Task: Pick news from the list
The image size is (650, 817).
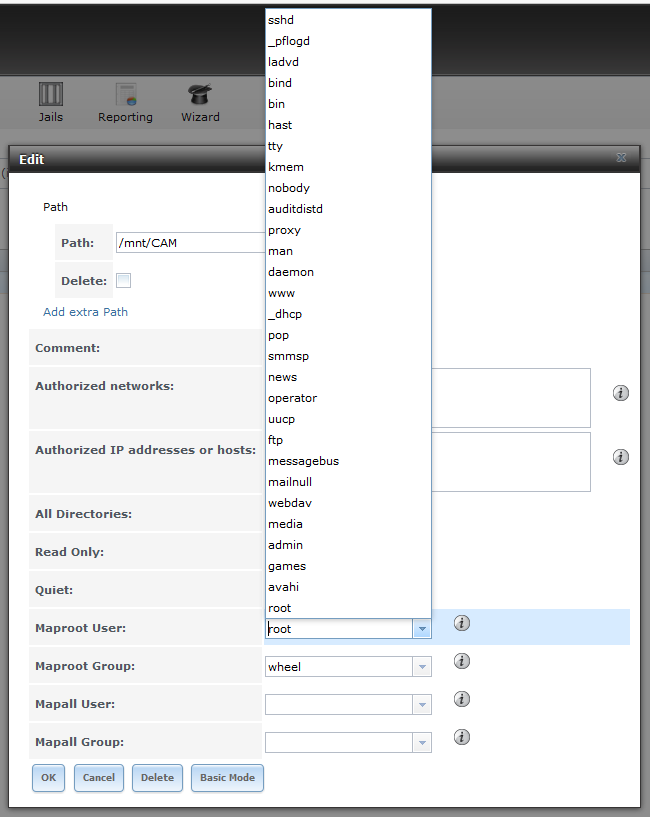Action: tap(348, 377)
